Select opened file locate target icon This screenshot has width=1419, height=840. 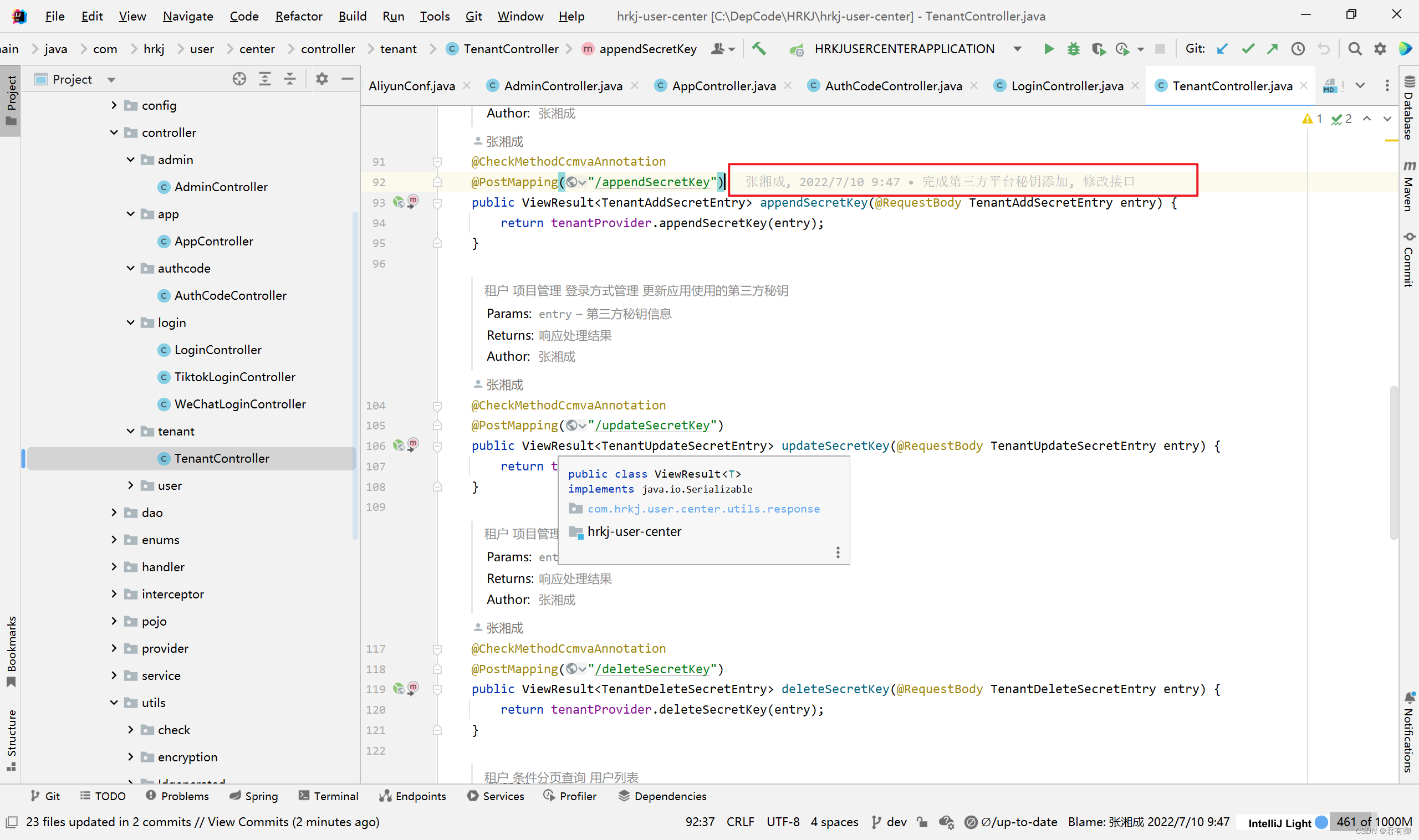pos(239,79)
